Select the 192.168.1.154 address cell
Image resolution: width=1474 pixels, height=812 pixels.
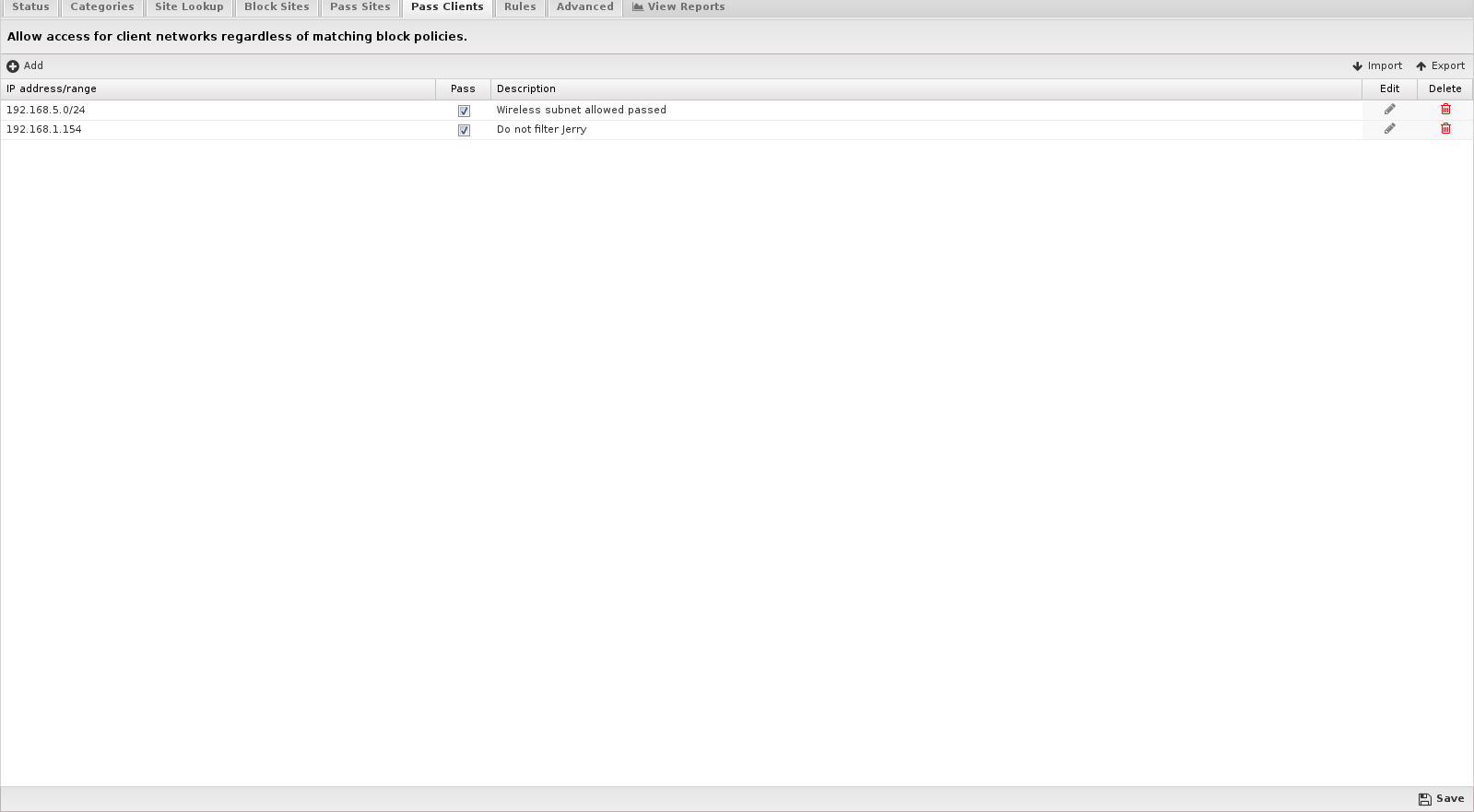coord(218,130)
